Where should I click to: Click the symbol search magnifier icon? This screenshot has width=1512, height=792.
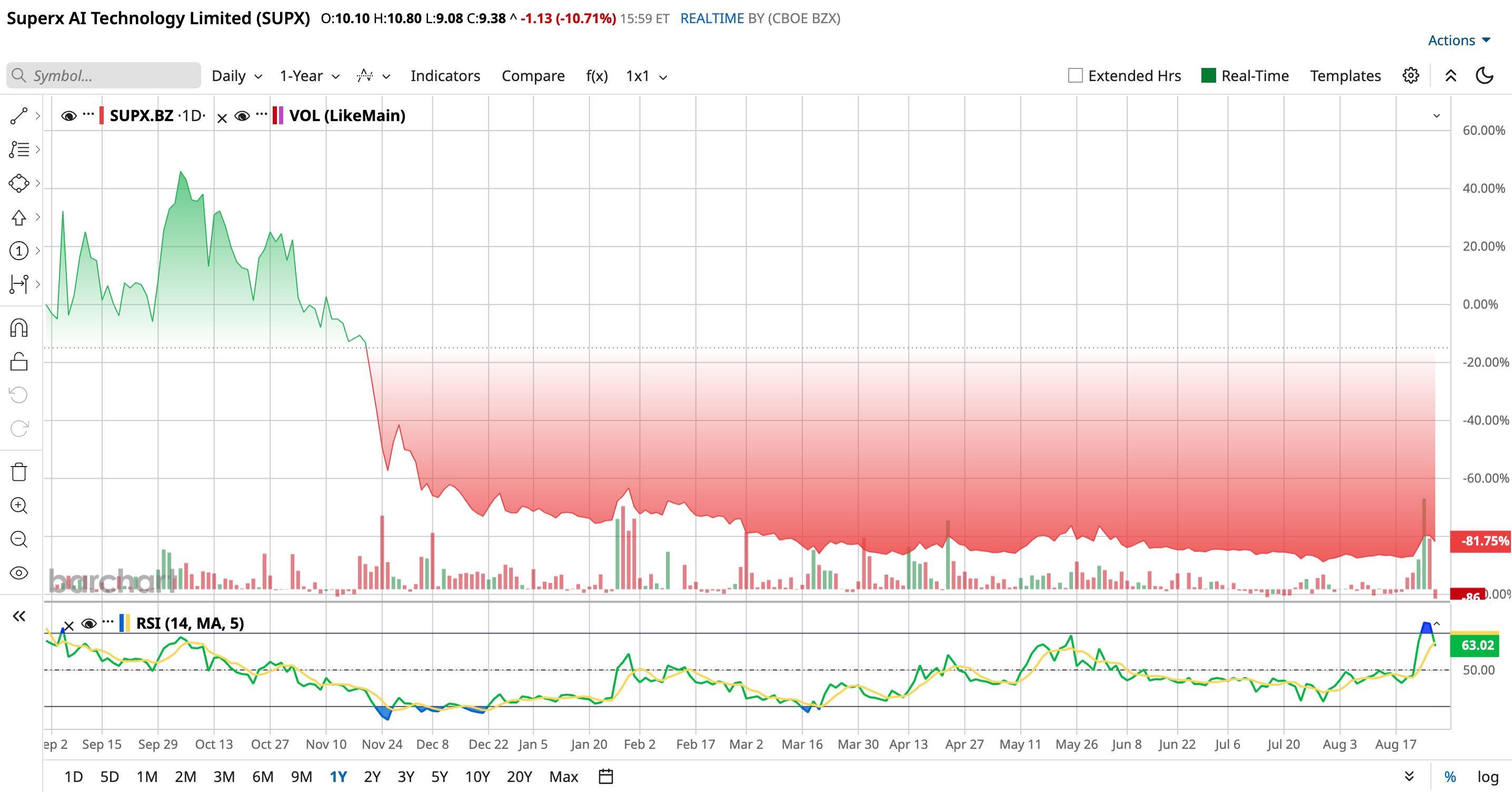[x=19, y=76]
